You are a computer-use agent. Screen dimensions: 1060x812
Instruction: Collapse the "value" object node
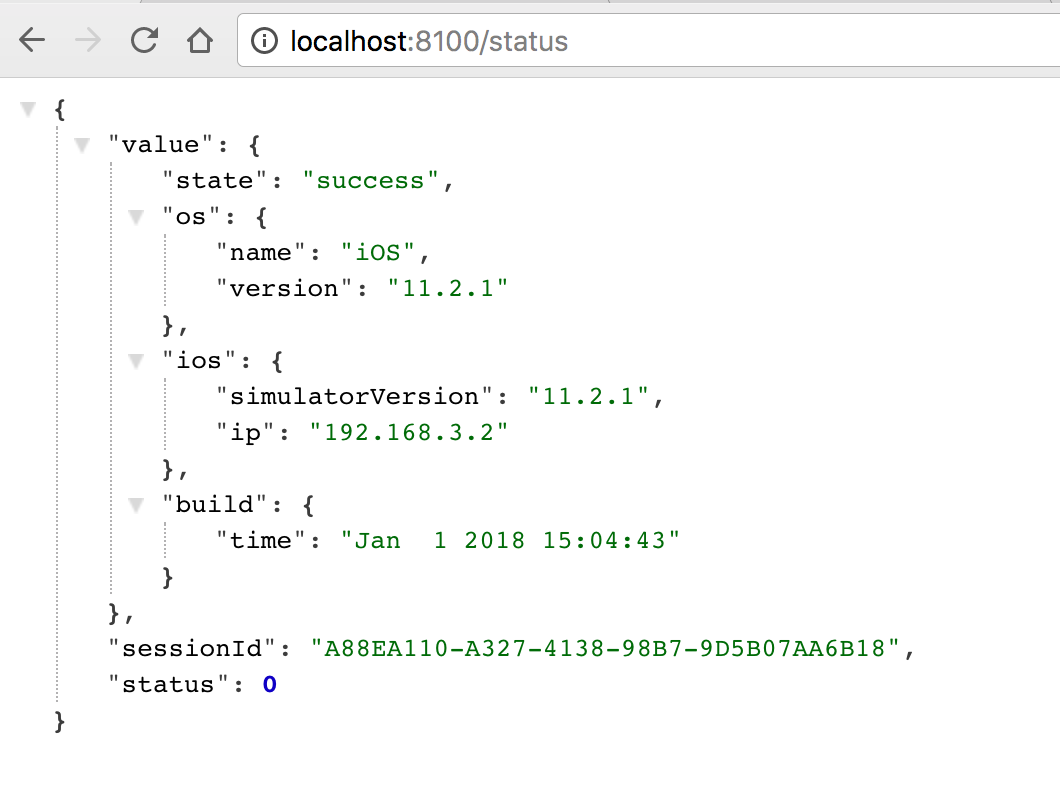[82, 145]
